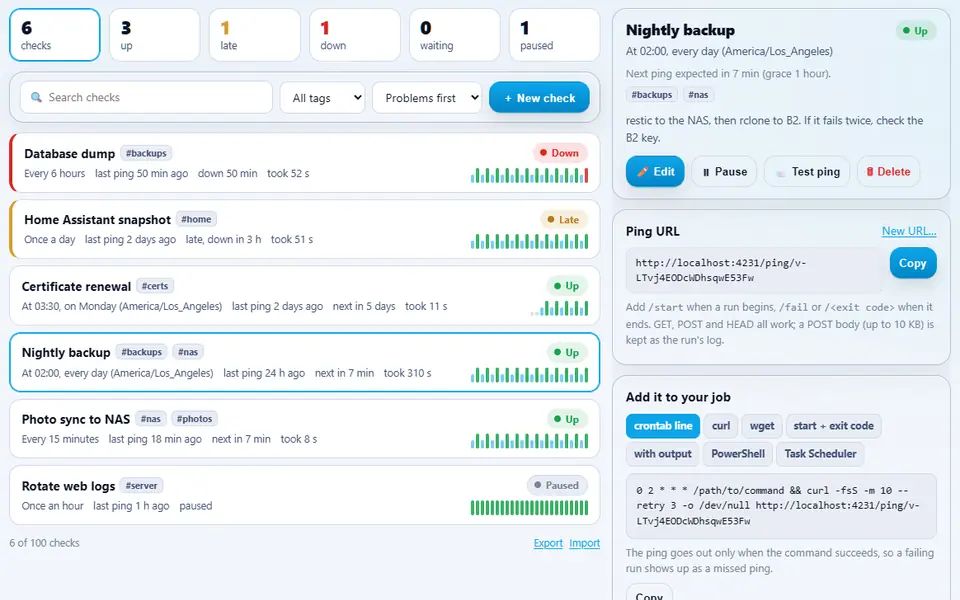Select the PowerShell snippet tab
Image resolution: width=960 pixels, height=600 pixels.
tap(738, 454)
